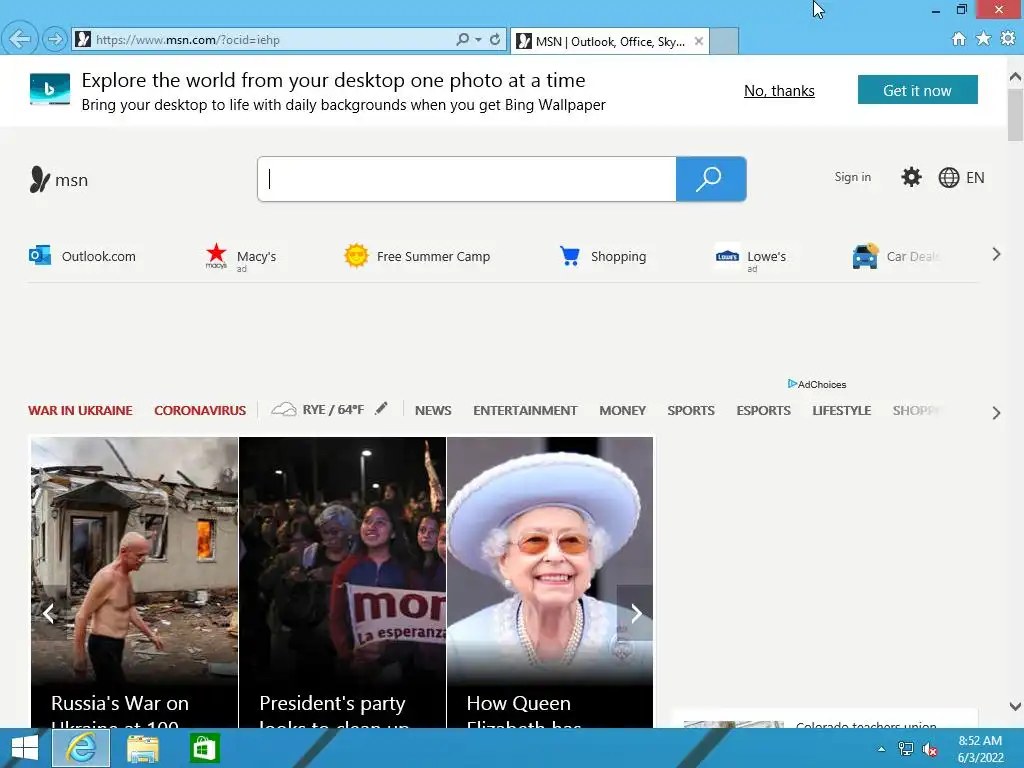Click the AdChoices link
The height and width of the screenshot is (768, 1024).
pos(817,385)
